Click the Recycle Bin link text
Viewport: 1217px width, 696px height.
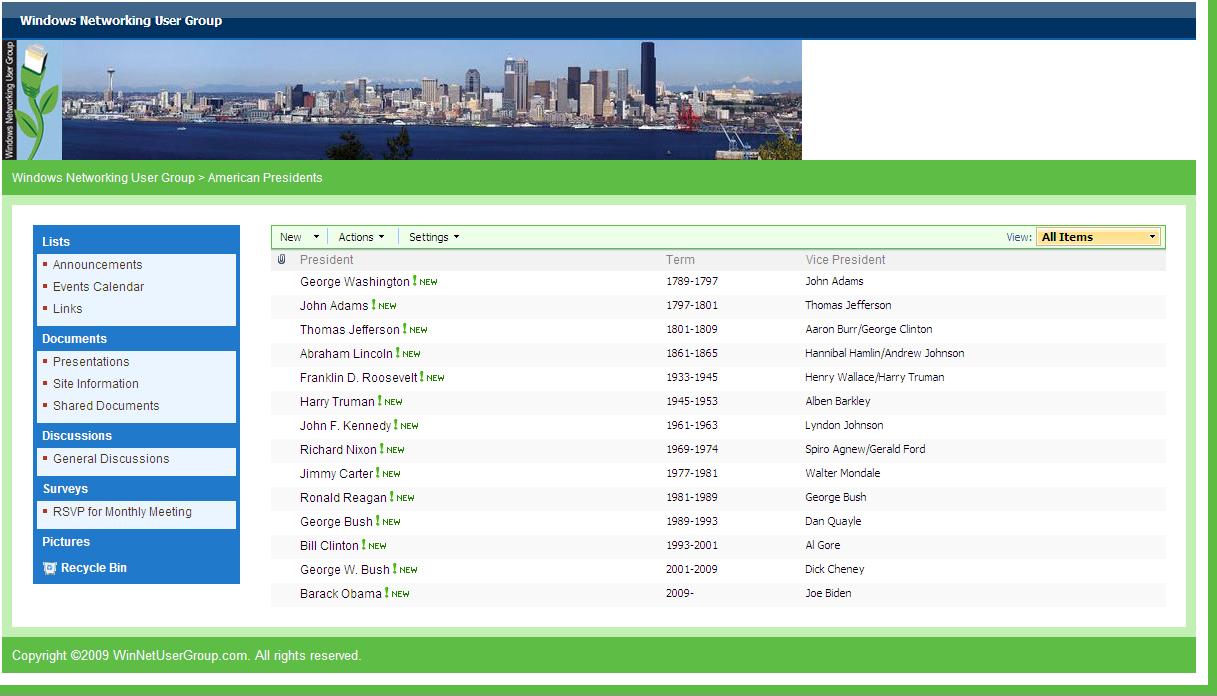click(94, 568)
